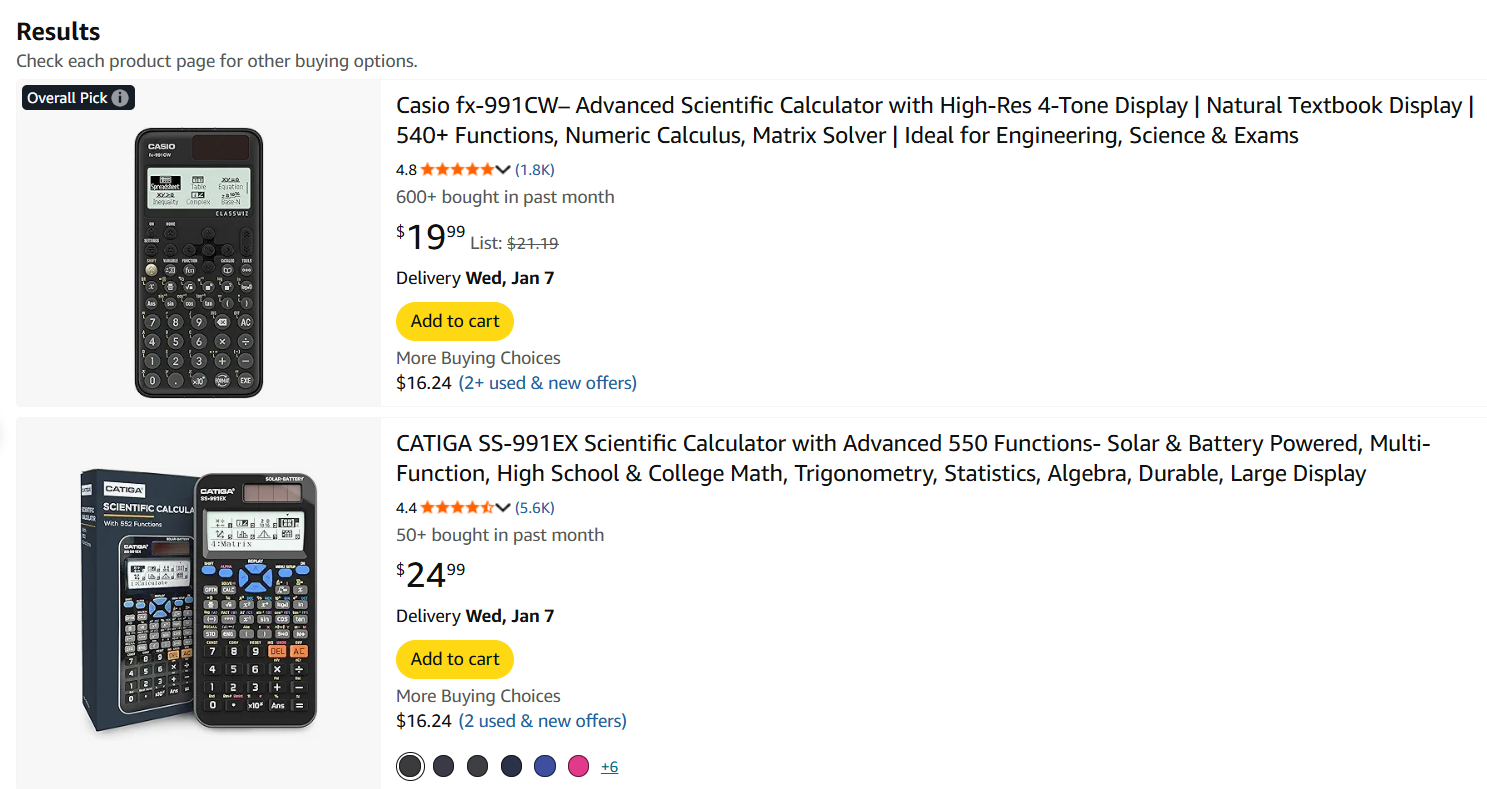Select the pink color swatch
The height and width of the screenshot is (789, 1487).
578,766
